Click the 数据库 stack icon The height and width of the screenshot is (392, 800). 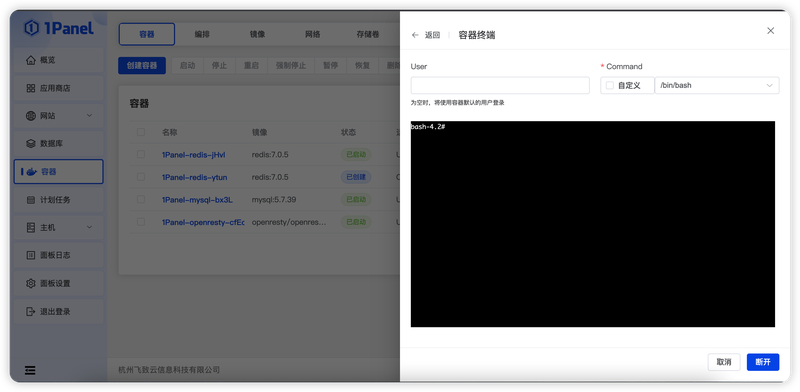[31, 144]
